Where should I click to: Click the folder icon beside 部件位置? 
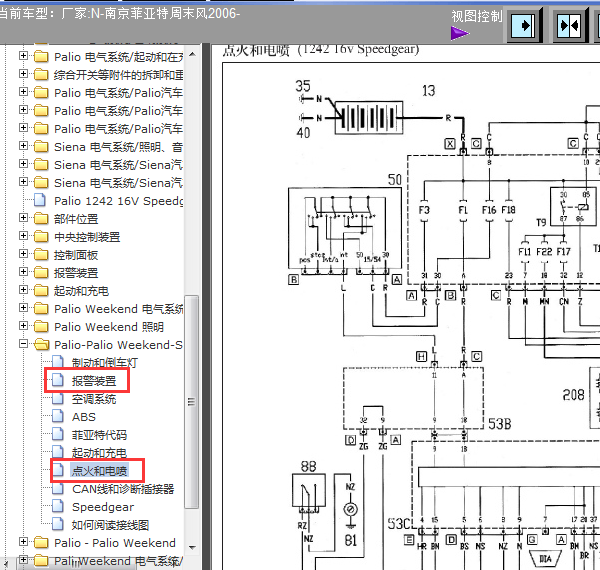41,219
